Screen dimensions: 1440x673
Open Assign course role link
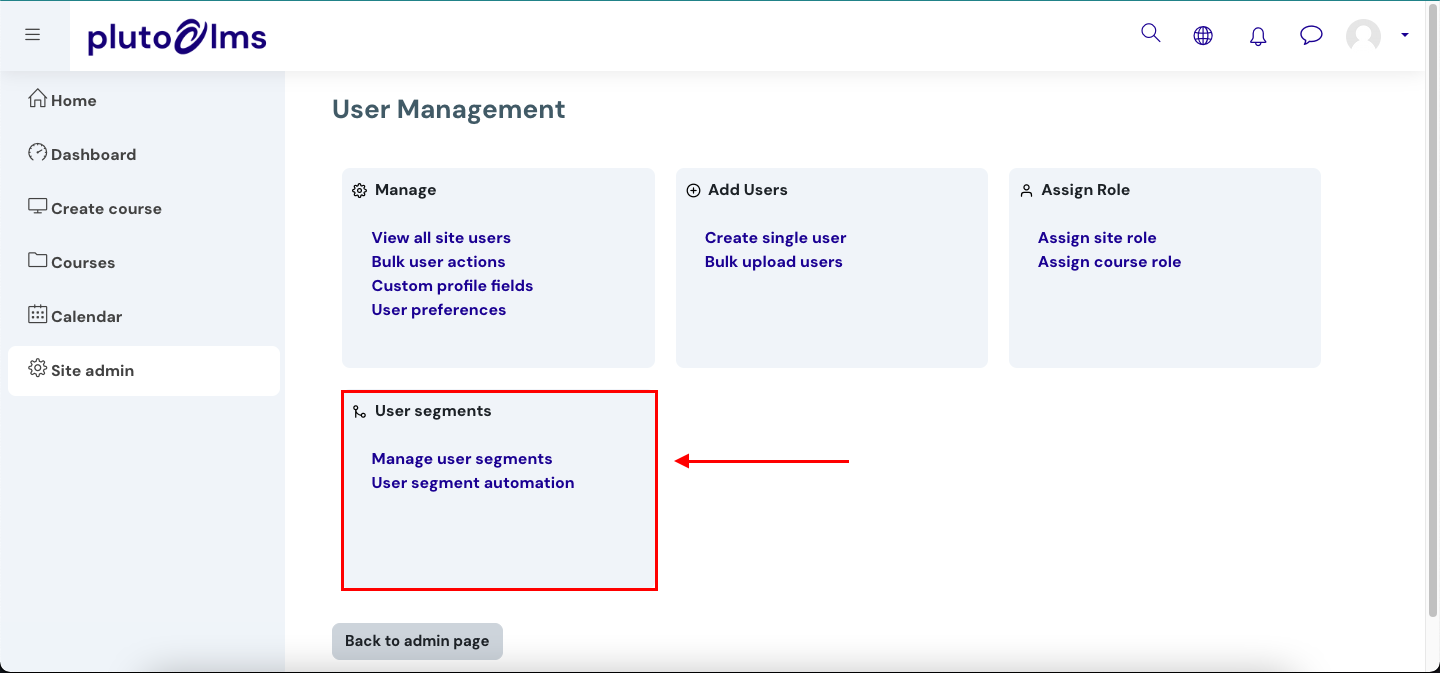pos(1110,262)
